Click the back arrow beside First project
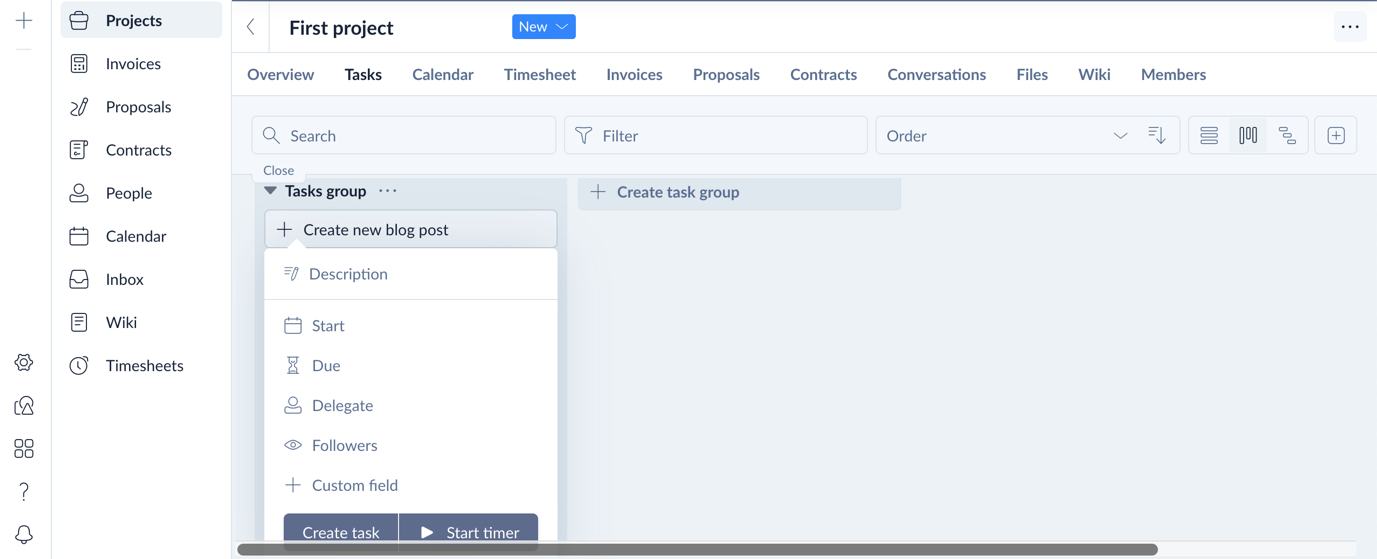This screenshot has height=559, width=1377. (x=251, y=27)
